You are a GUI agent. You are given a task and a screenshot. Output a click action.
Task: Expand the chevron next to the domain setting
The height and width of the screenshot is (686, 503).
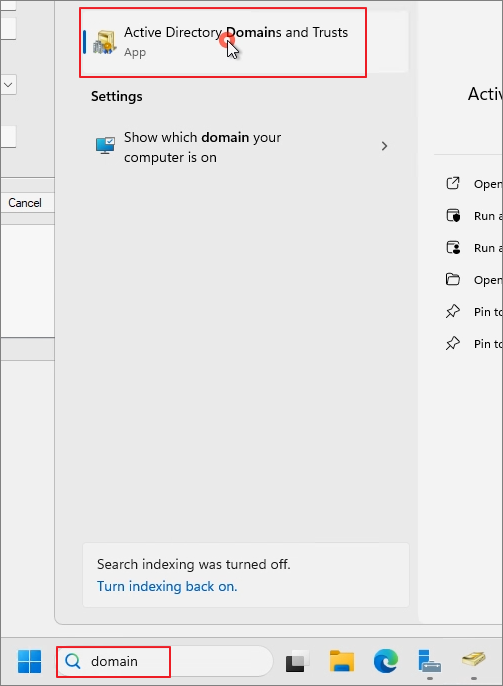384,146
